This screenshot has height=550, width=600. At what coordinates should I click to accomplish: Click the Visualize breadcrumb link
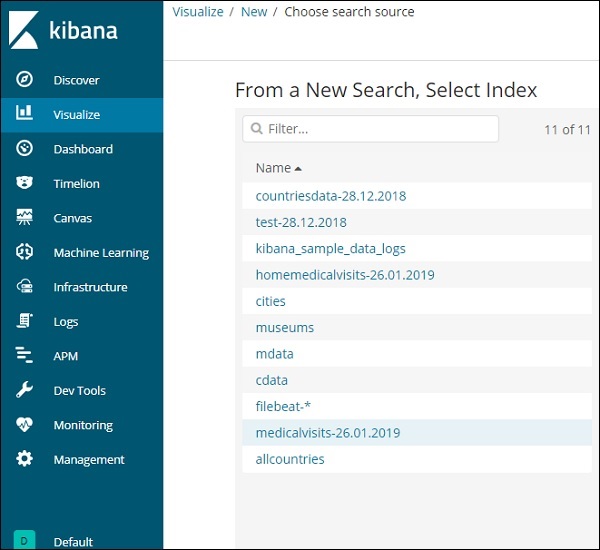pos(198,12)
